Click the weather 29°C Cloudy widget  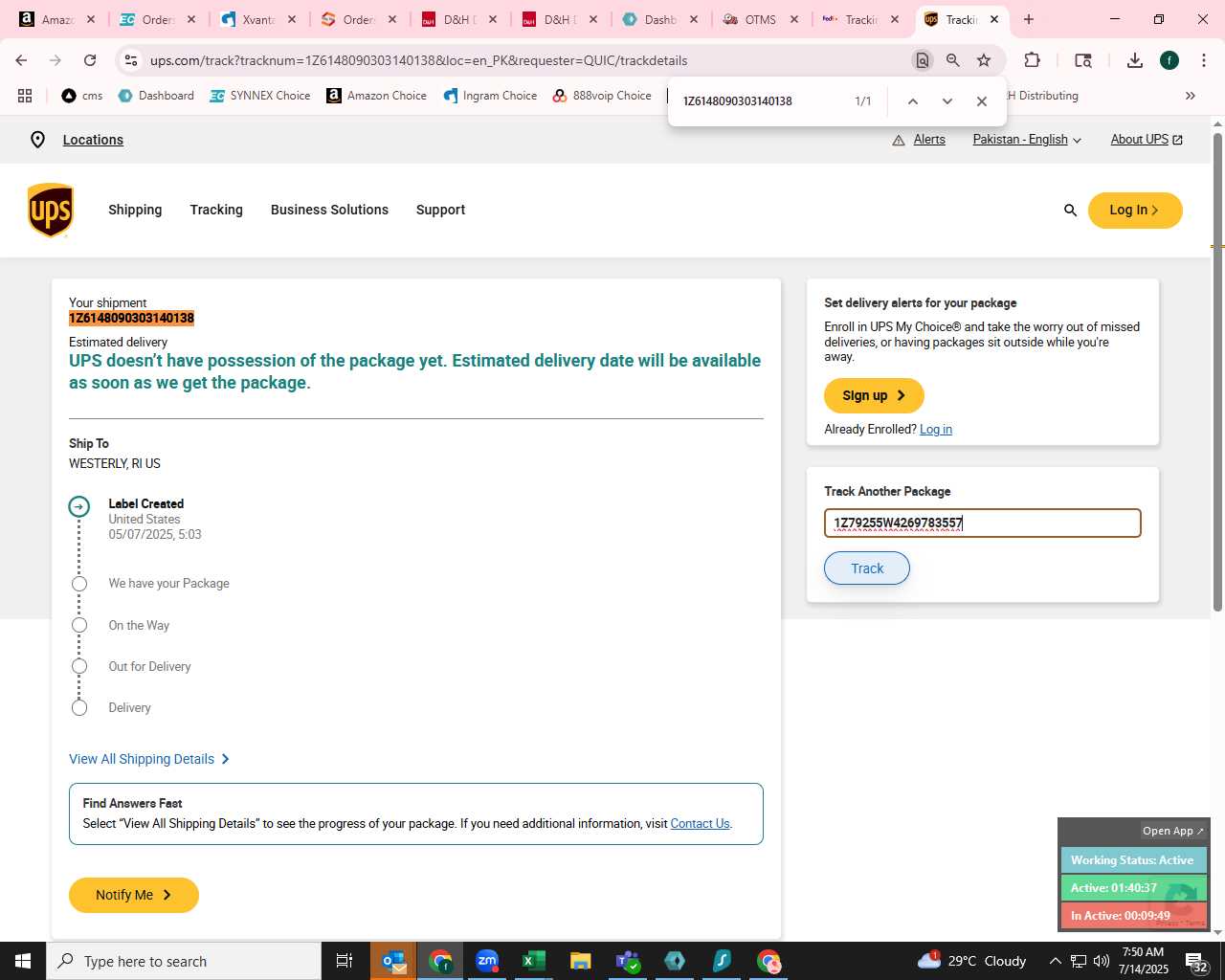971,961
